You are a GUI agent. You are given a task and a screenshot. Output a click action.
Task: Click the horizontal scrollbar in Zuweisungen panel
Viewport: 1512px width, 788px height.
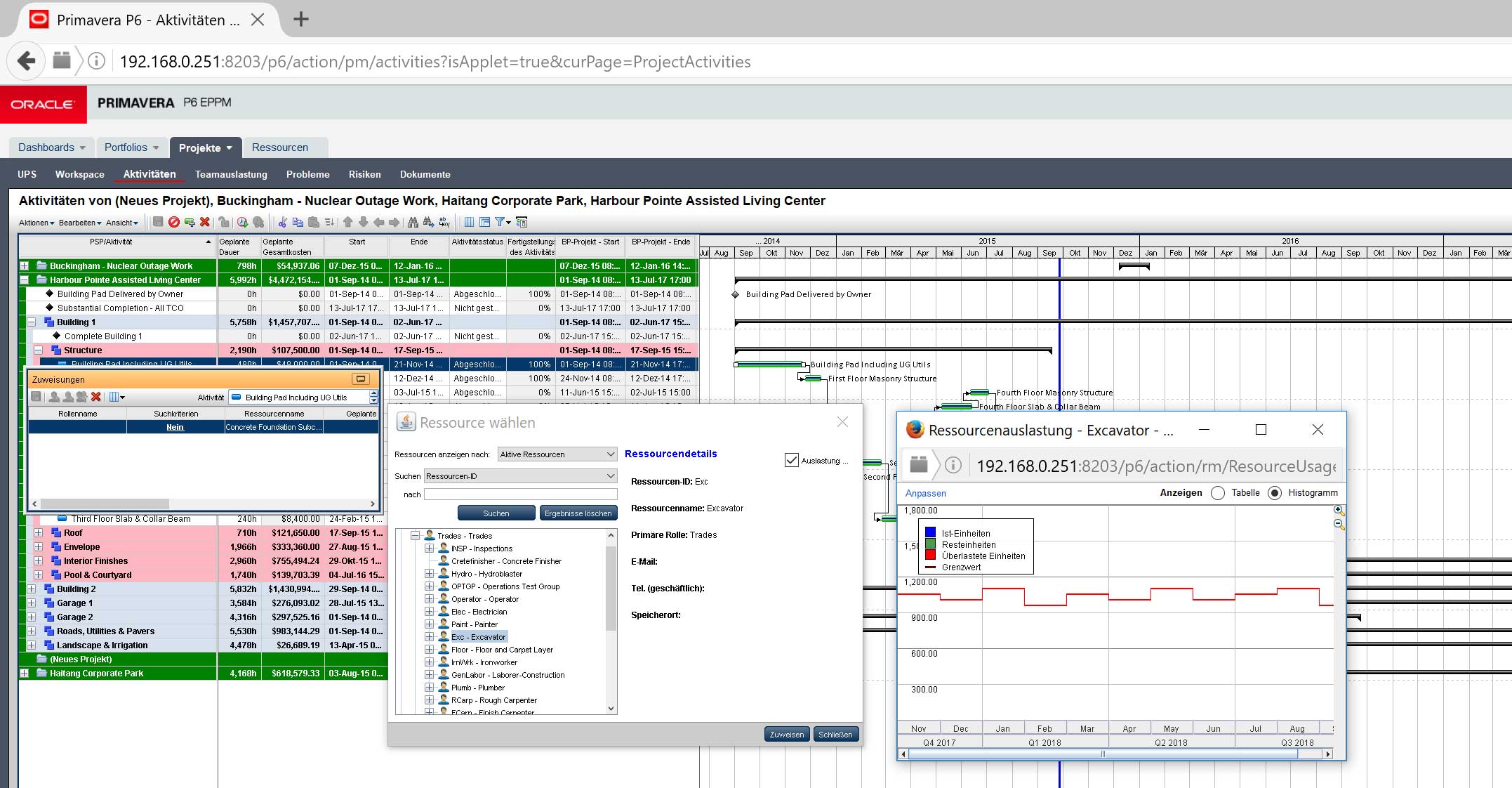tap(205, 504)
